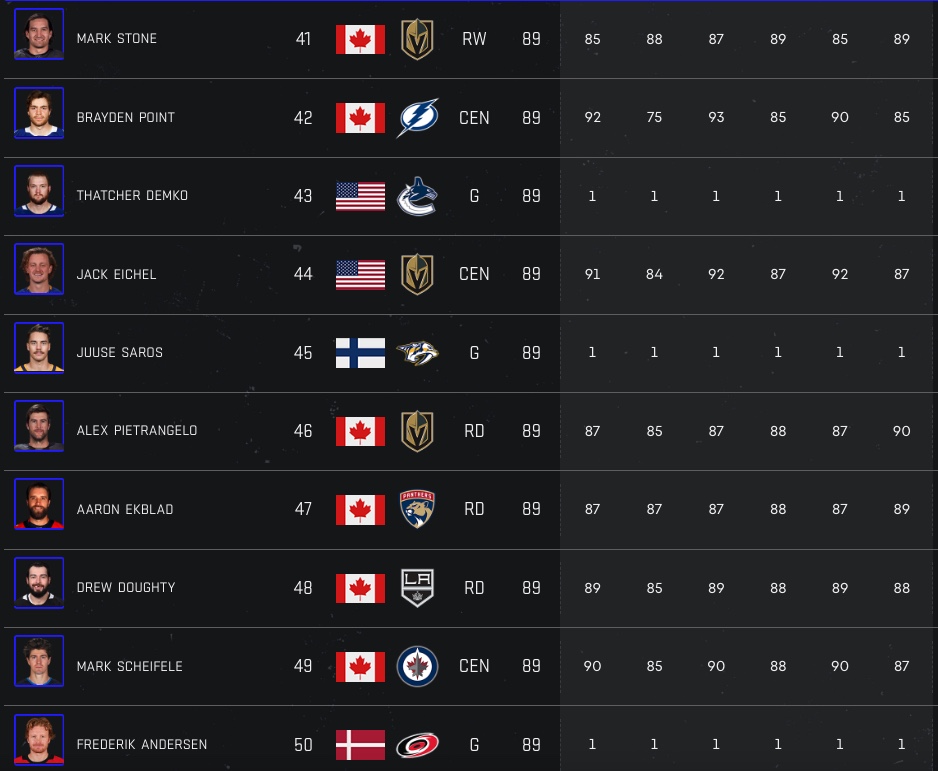The image size is (938, 771).
Task: Click the Tampa Bay Lightning team logo
Action: [417, 118]
